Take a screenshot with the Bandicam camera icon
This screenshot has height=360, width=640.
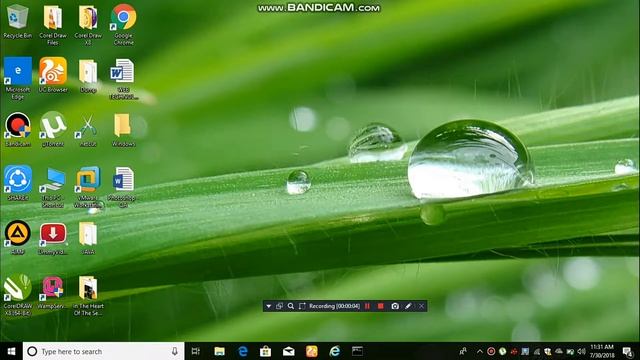pos(395,306)
